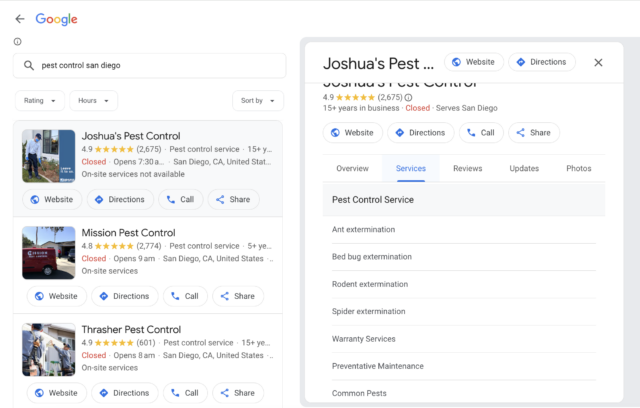Open the Photos tab
The height and width of the screenshot is (408, 640).
pyautogui.click(x=578, y=168)
